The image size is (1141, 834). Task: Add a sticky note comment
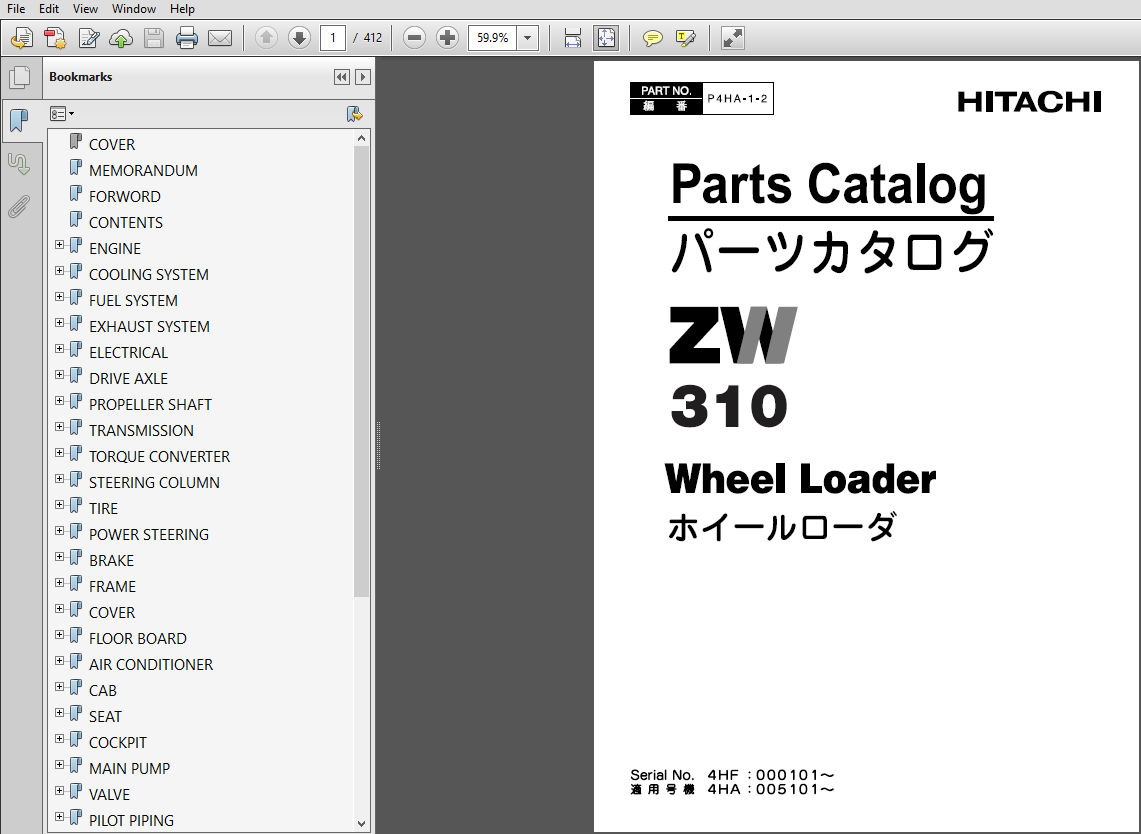652,38
